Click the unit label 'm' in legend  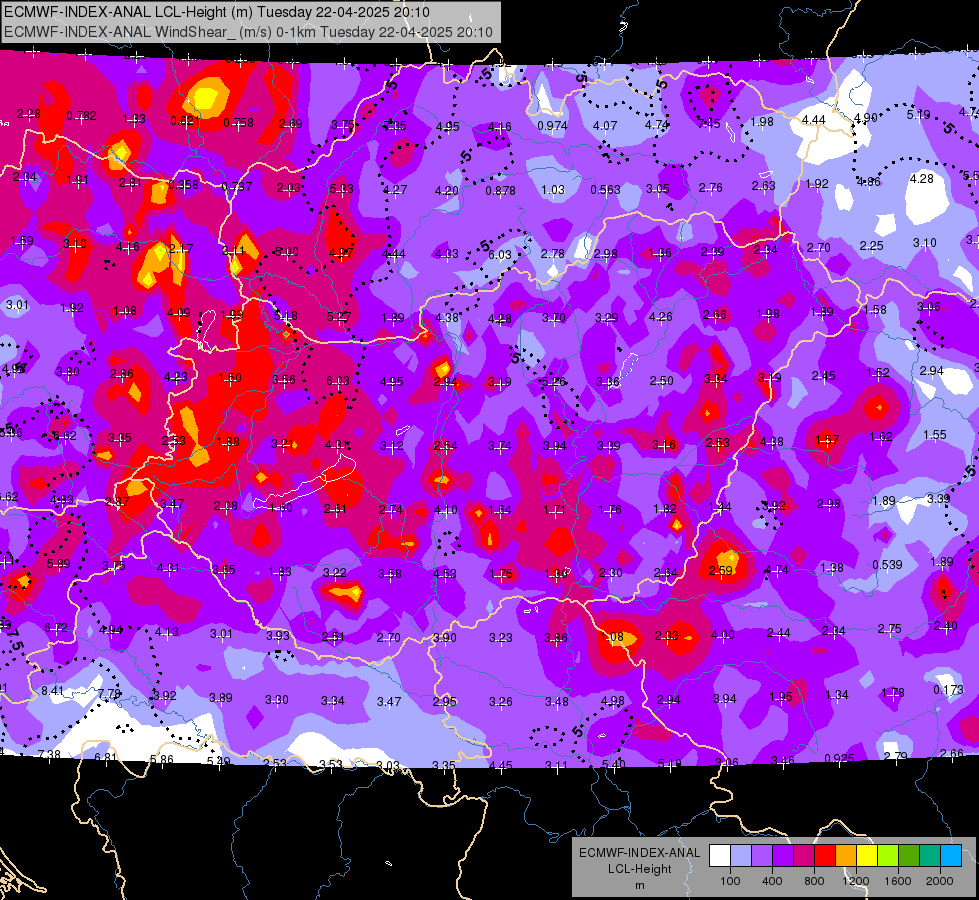point(640,886)
